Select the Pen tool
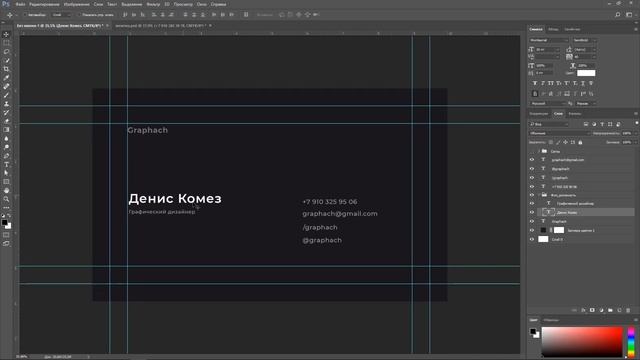The image size is (640, 360). tap(6, 156)
